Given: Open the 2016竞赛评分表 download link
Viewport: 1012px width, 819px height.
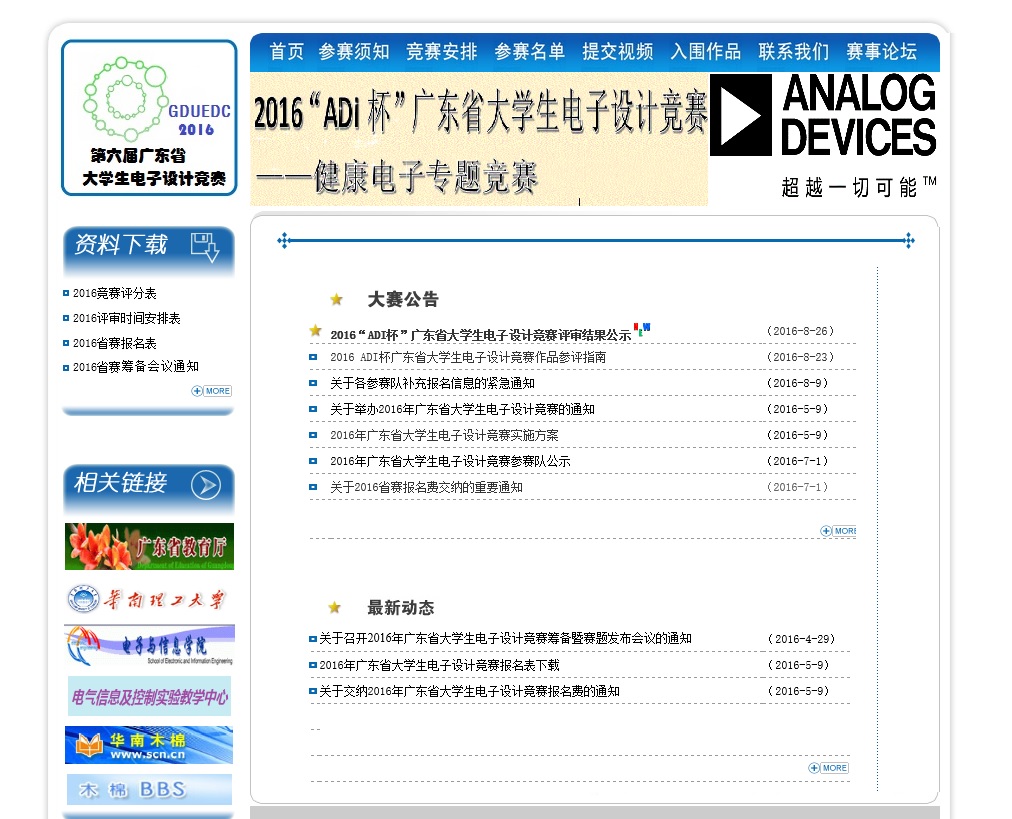Looking at the screenshot, I should pos(115,293).
